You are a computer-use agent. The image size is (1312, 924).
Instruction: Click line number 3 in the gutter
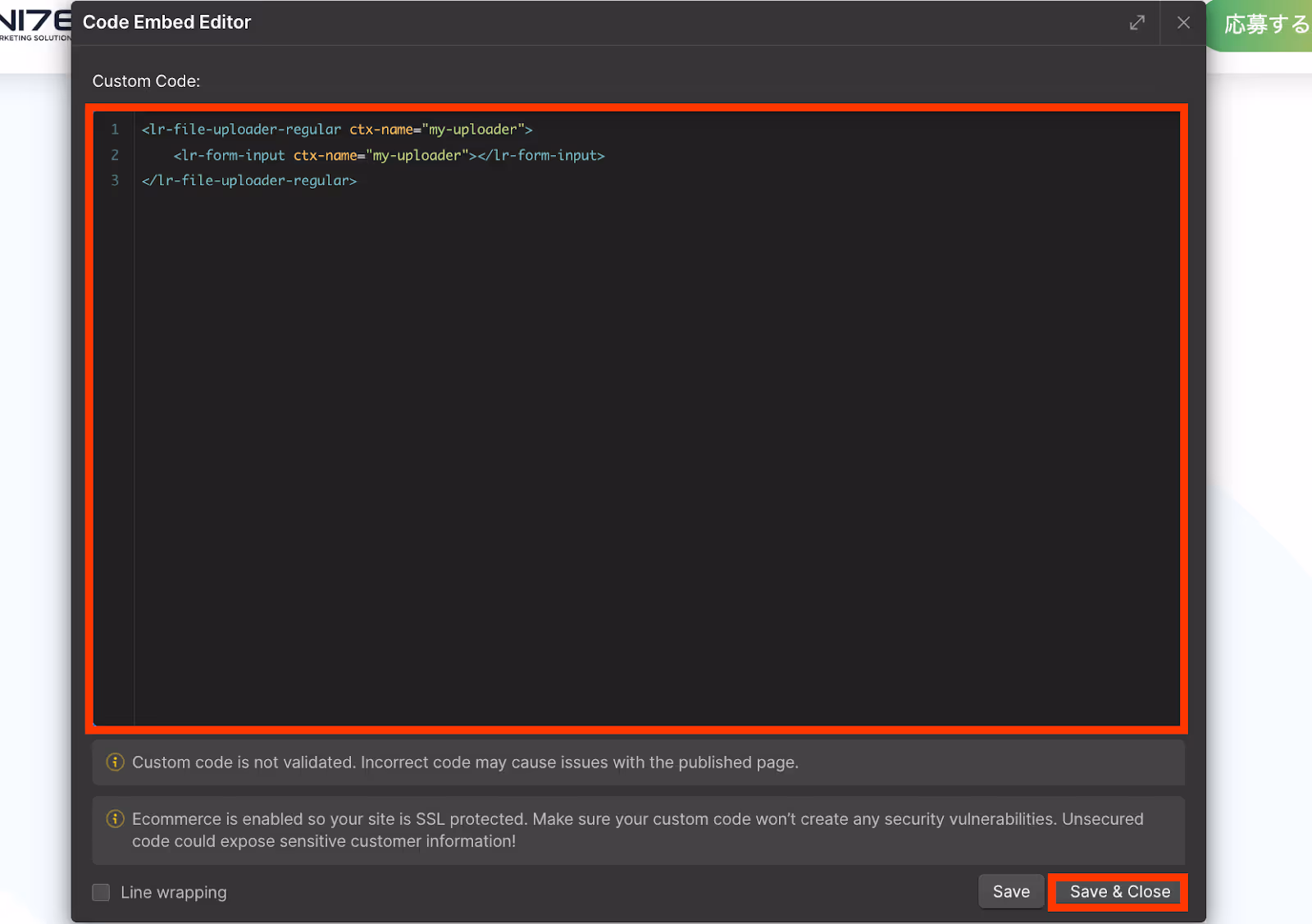(x=115, y=180)
